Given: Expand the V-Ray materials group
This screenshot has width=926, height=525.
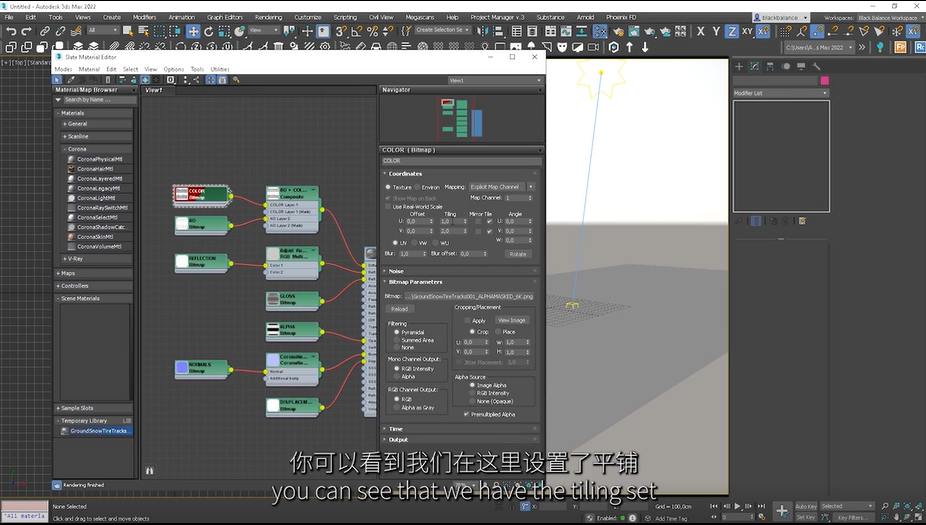Looking at the screenshot, I should click(x=96, y=259).
